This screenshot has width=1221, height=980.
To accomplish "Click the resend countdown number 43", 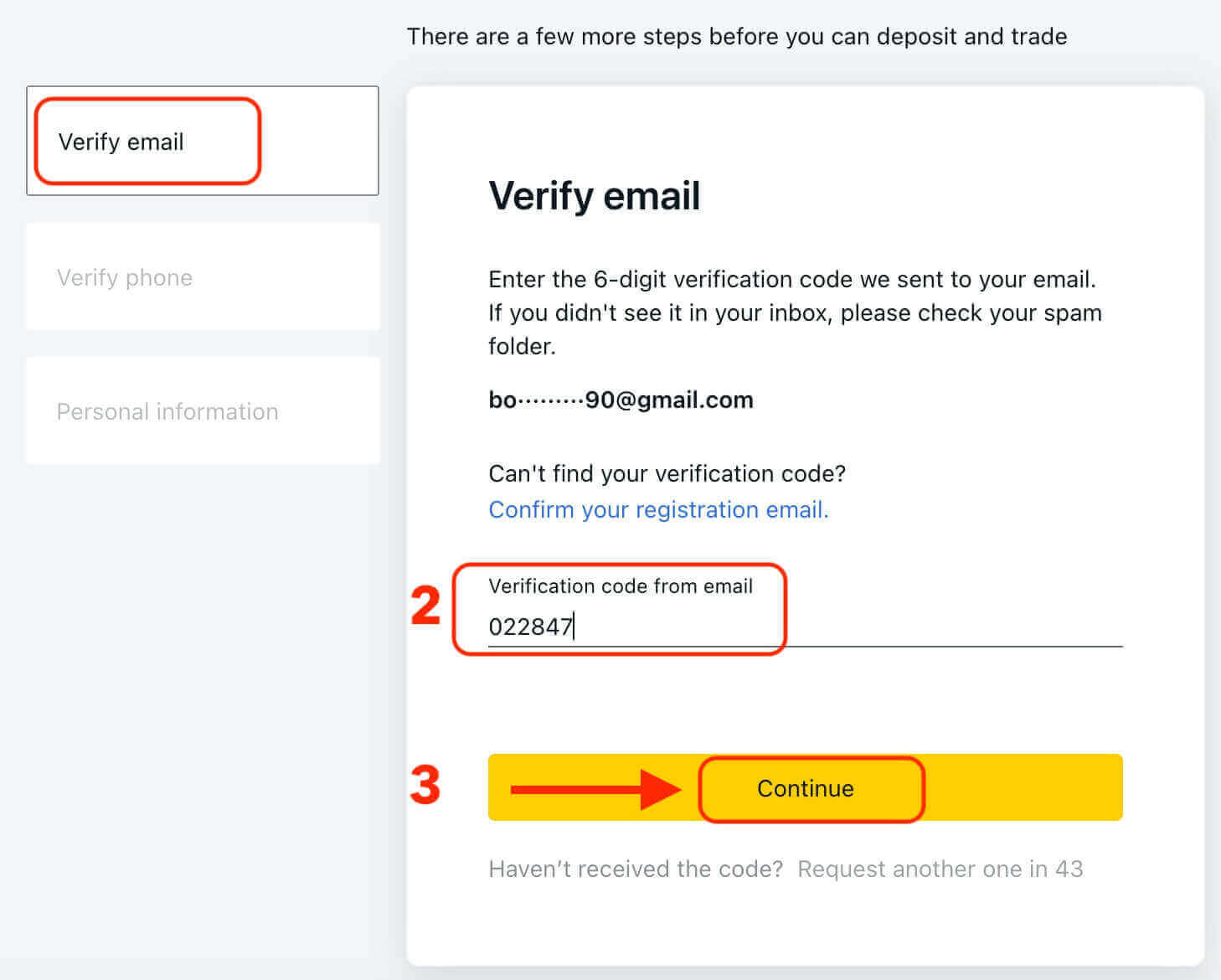I will point(1069,869).
